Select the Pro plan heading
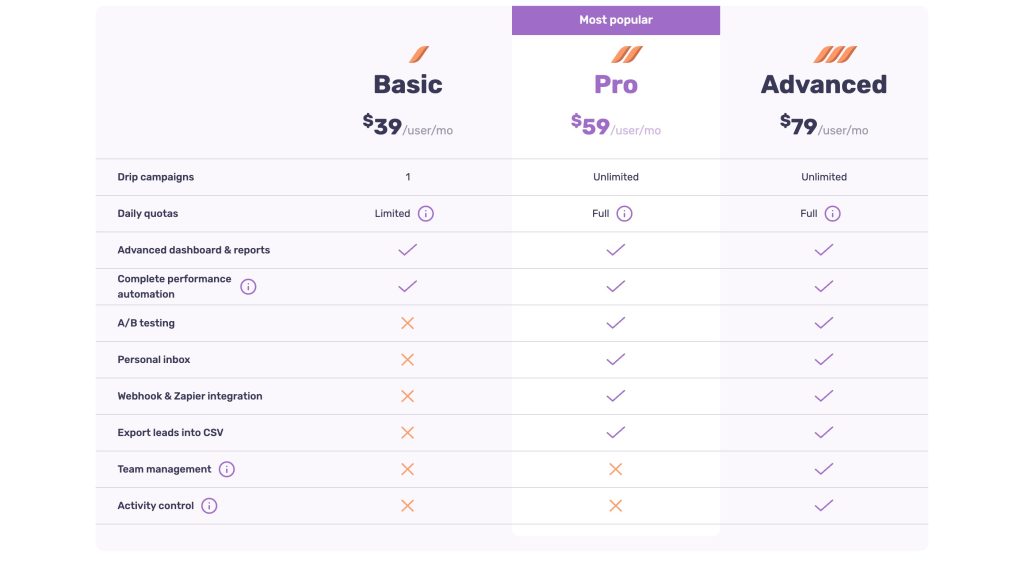Image resolution: width=1024 pixels, height=569 pixels. coord(616,84)
